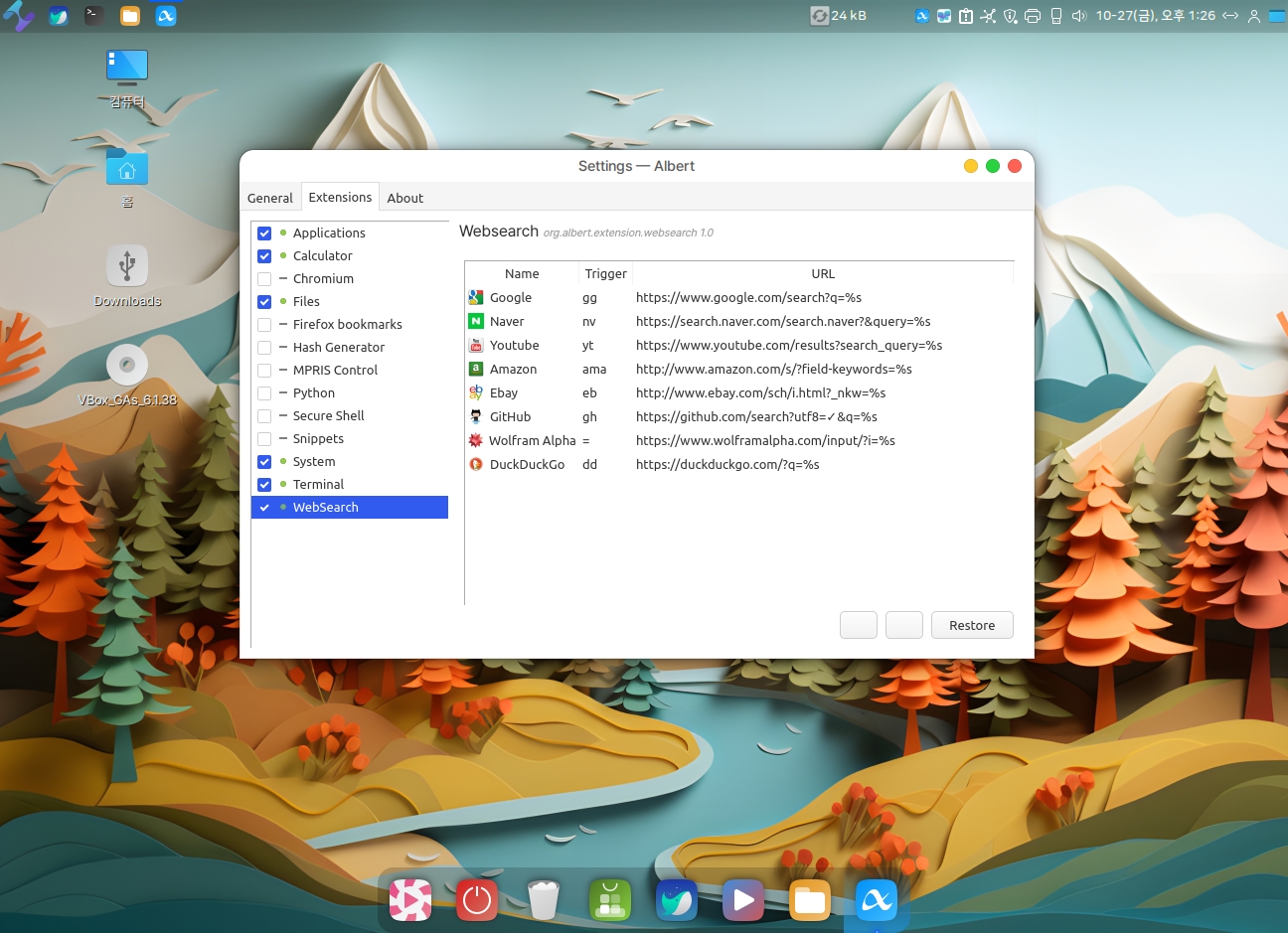Open the terminal icon in top panel

coord(93,15)
